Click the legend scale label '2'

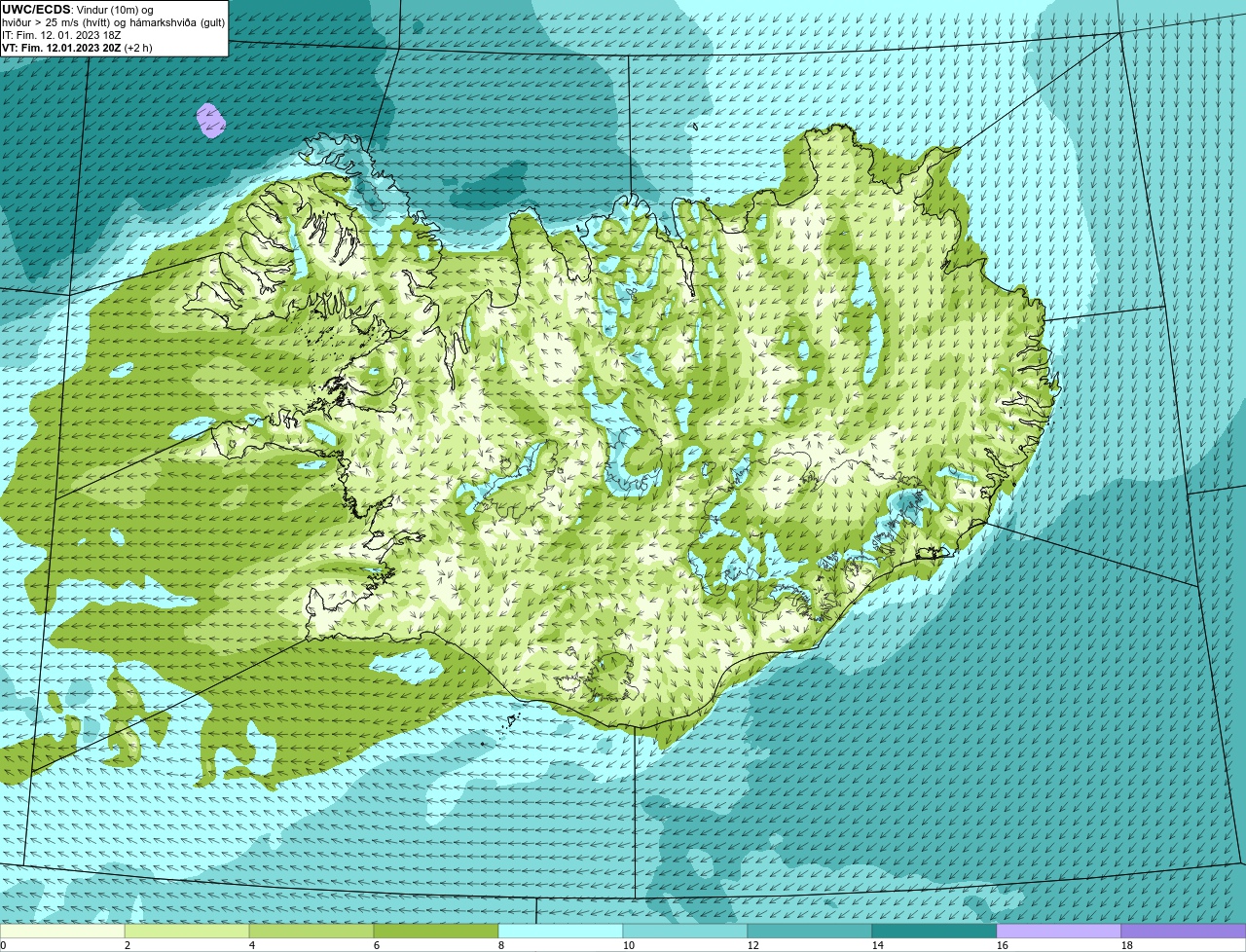click(127, 945)
